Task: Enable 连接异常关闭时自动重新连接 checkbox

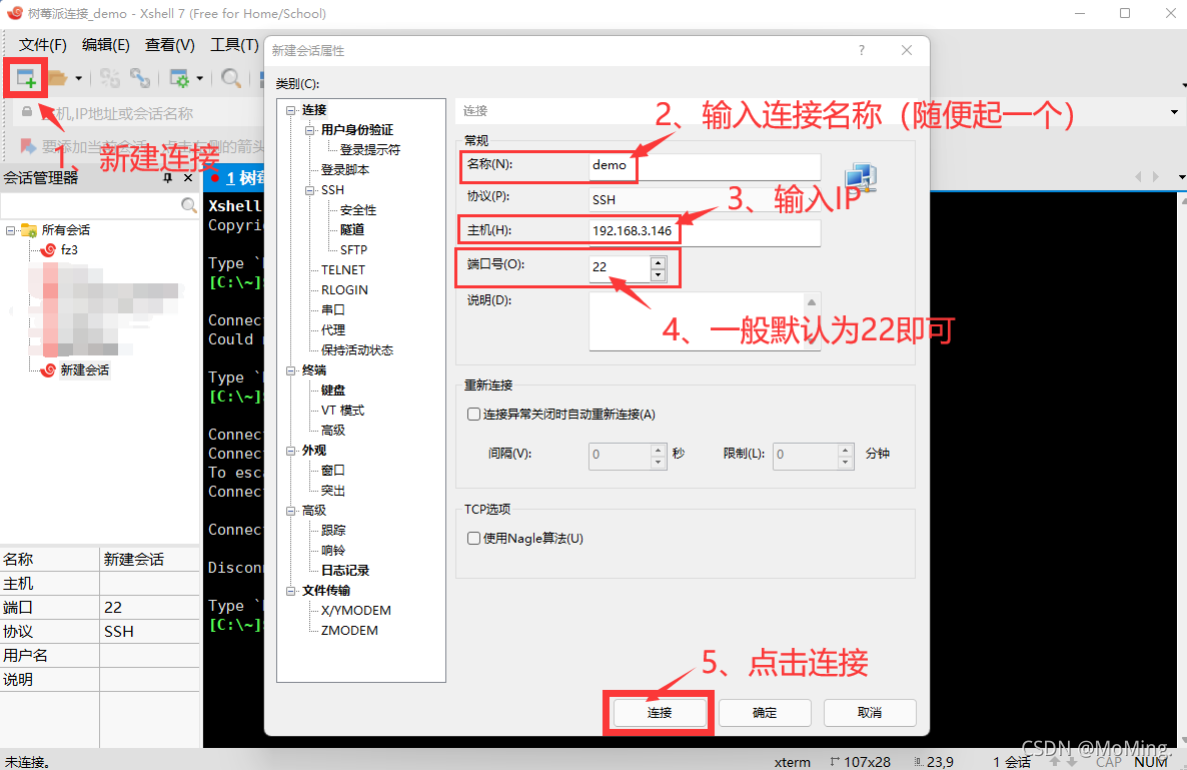Action: tap(474, 414)
